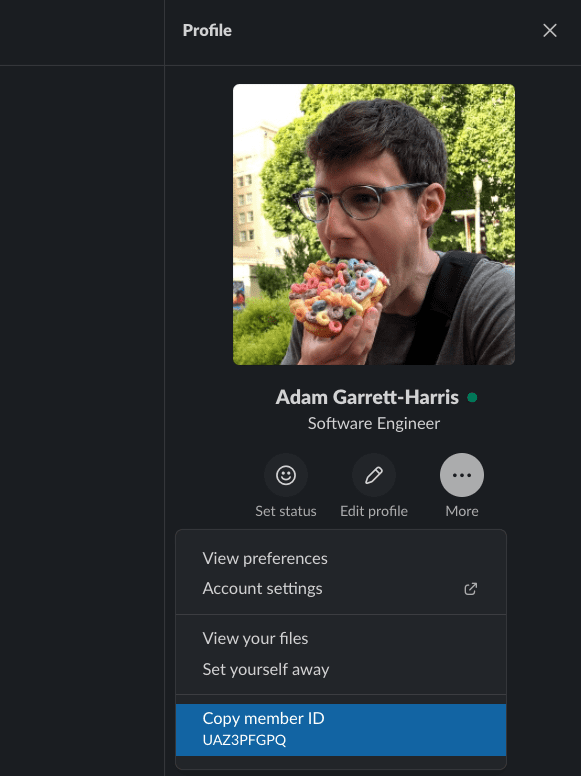Click the pencil Edit profile icon
581x776 pixels.
pyautogui.click(x=374, y=475)
